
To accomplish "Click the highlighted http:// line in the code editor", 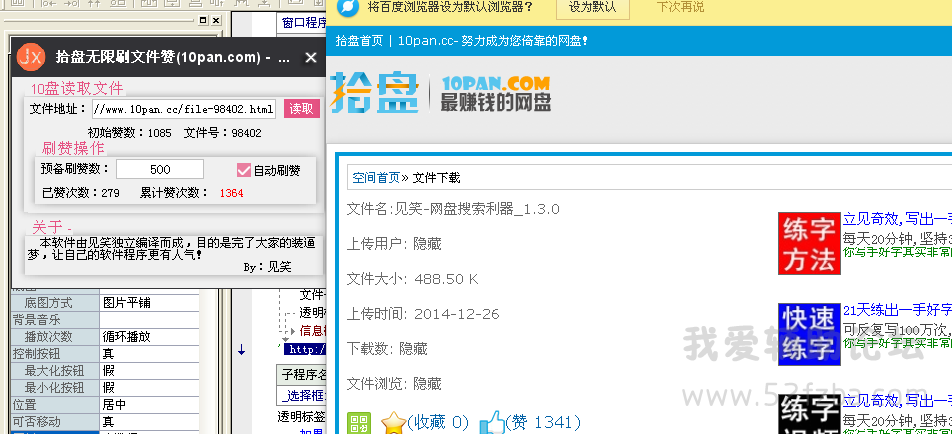I will pyautogui.click(x=306, y=350).
